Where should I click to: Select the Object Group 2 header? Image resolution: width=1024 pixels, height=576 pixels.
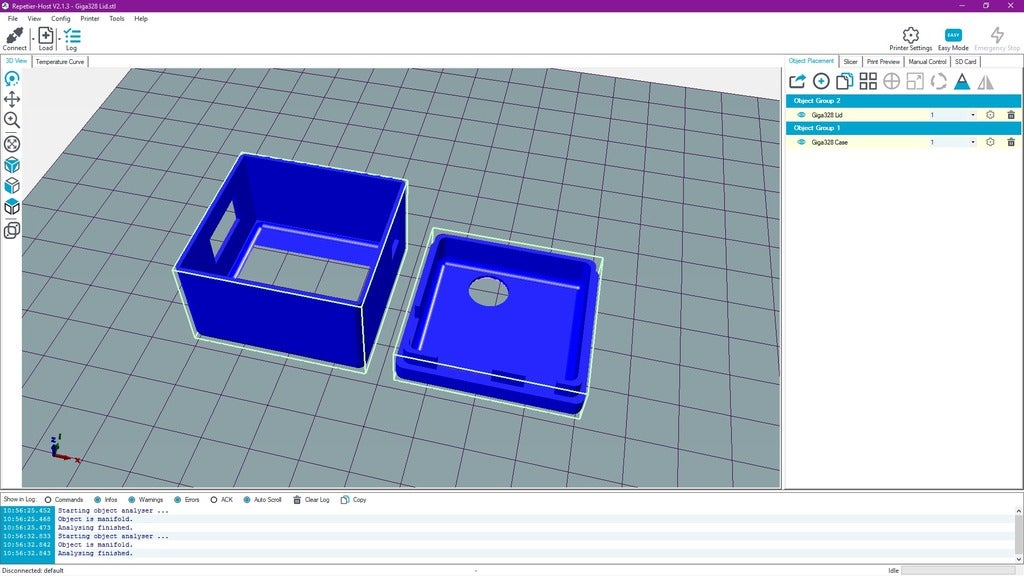pyautogui.click(x=903, y=101)
